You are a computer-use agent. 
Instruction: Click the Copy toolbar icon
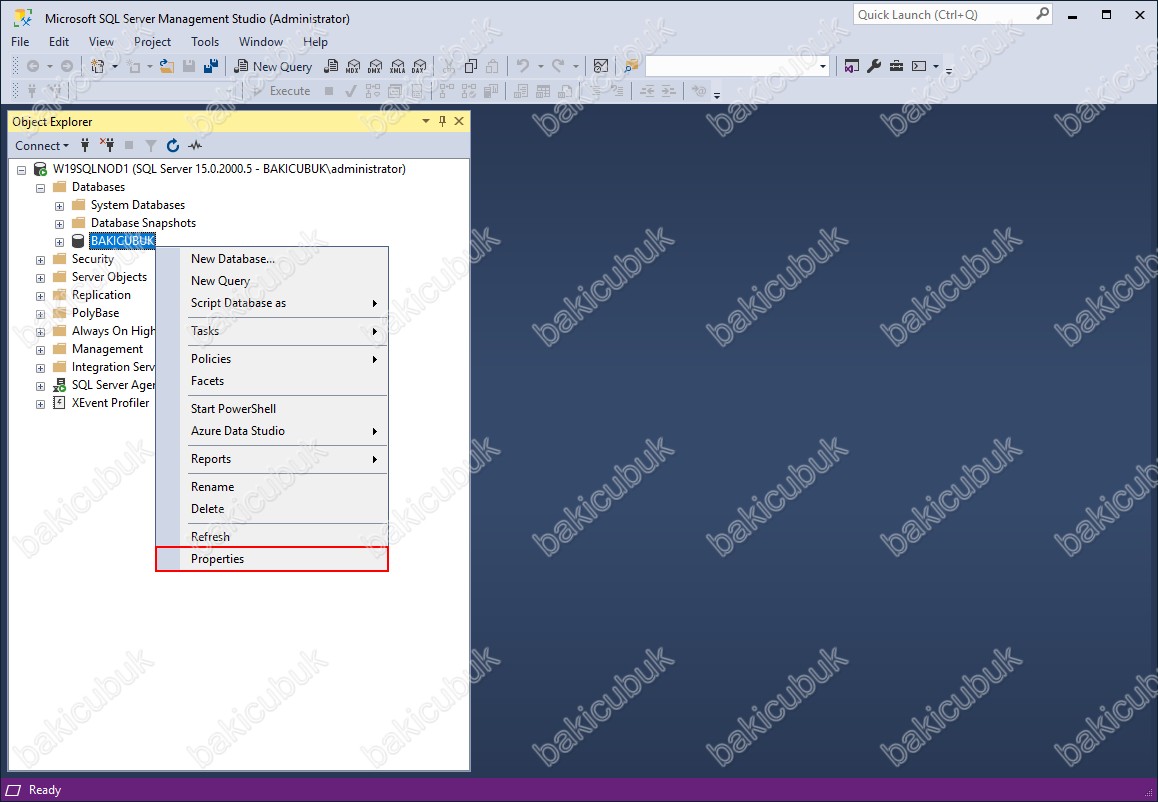pyautogui.click(x=470, y=66)
